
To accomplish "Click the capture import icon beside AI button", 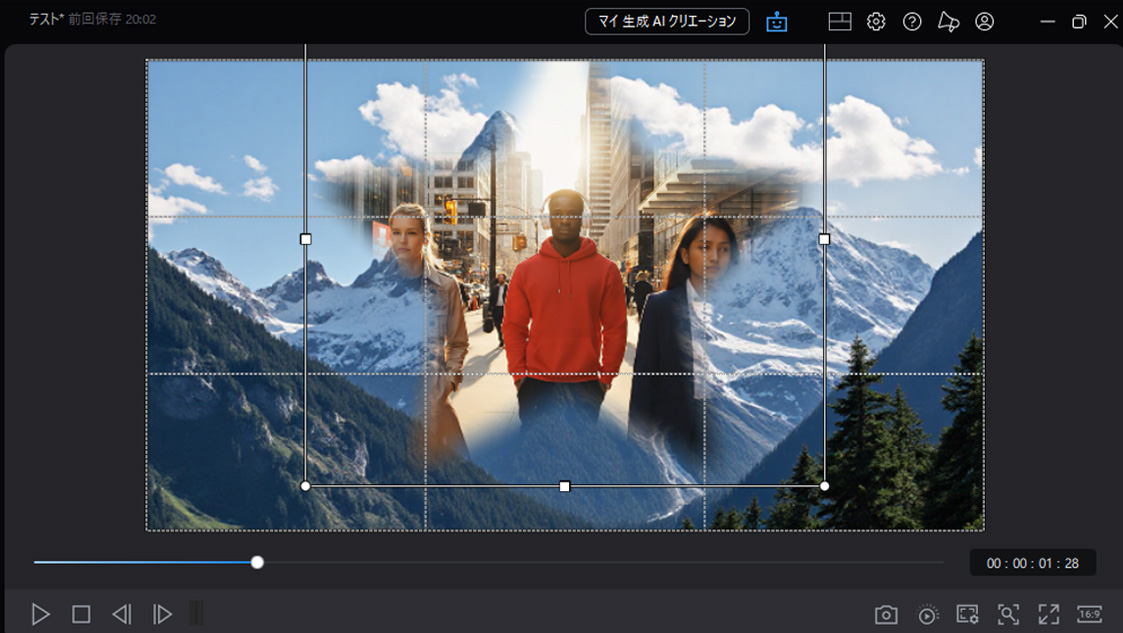I will point(775,21).
